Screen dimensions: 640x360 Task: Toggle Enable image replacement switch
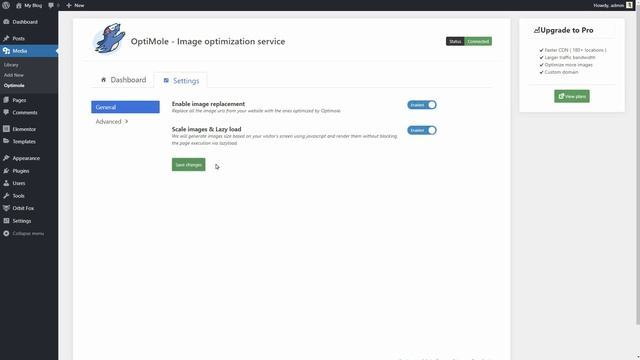coord(422,105)
